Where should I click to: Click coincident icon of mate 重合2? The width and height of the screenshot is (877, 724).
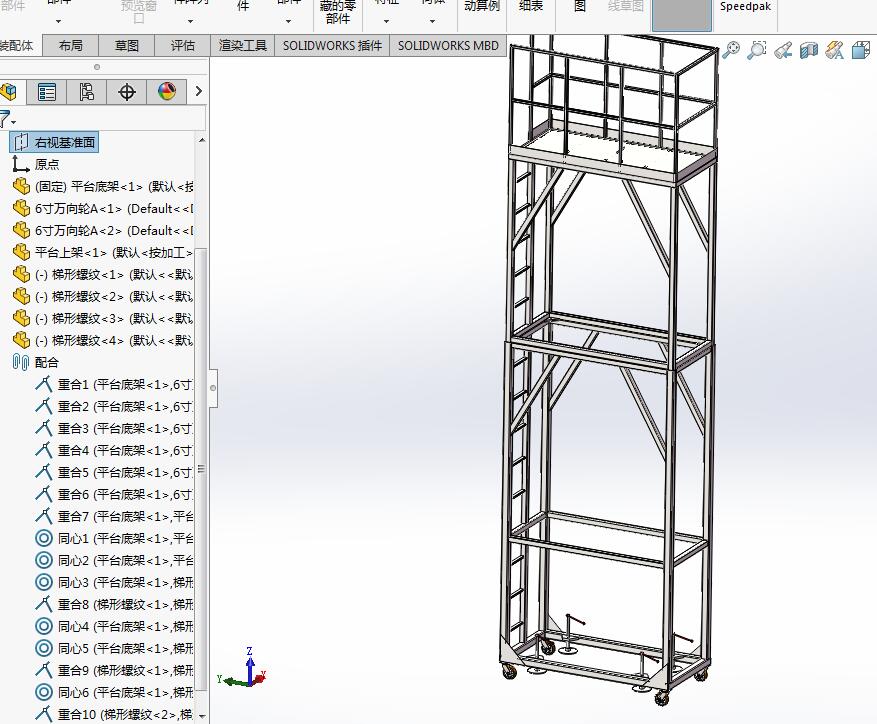pos(44,406)
